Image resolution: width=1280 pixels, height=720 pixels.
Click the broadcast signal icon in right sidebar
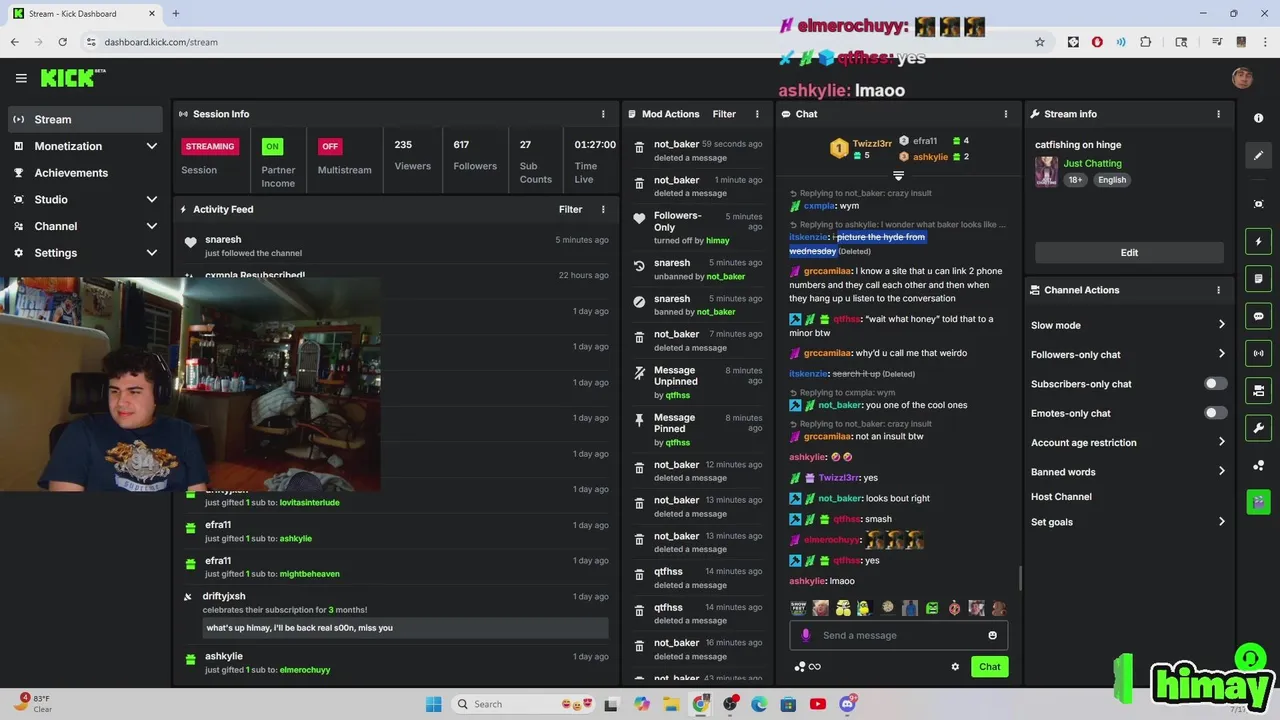click(1258, 353)
